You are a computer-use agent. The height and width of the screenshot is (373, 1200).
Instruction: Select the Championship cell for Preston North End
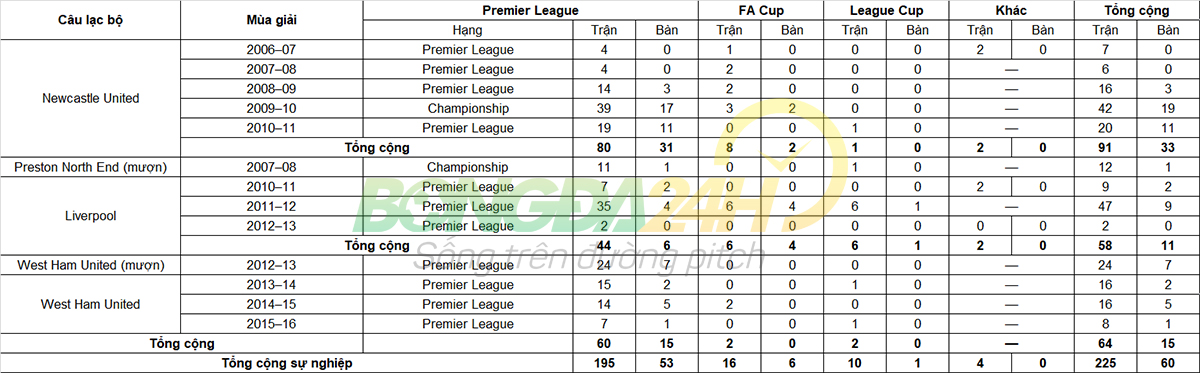point(469,167)
